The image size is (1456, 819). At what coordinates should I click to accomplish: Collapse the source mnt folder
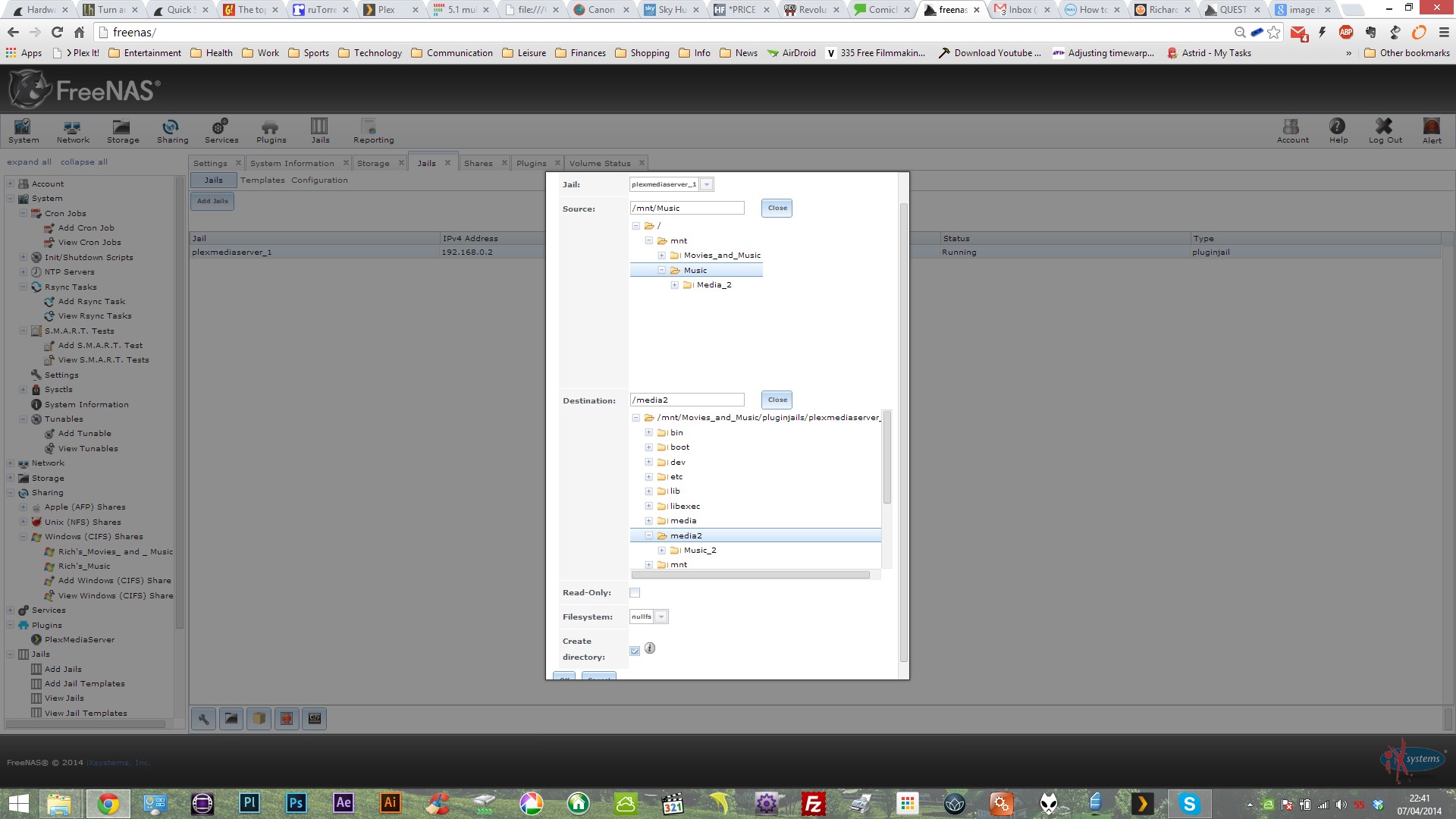[x=649, y=240]
